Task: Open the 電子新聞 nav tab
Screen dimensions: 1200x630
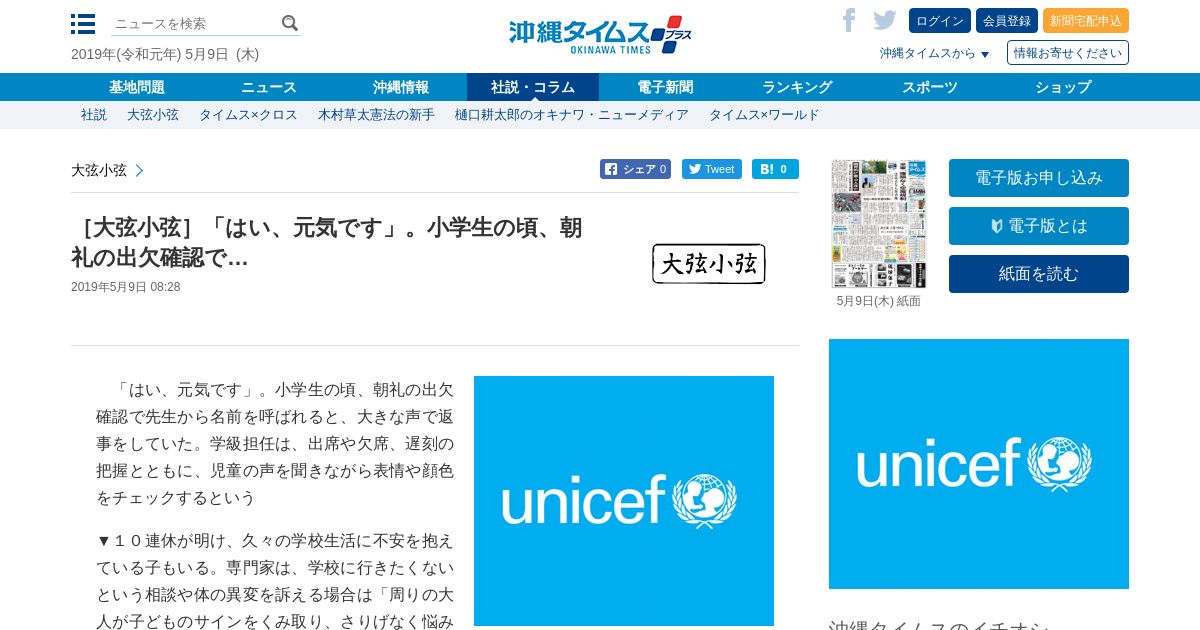Action: coord(665,87)
